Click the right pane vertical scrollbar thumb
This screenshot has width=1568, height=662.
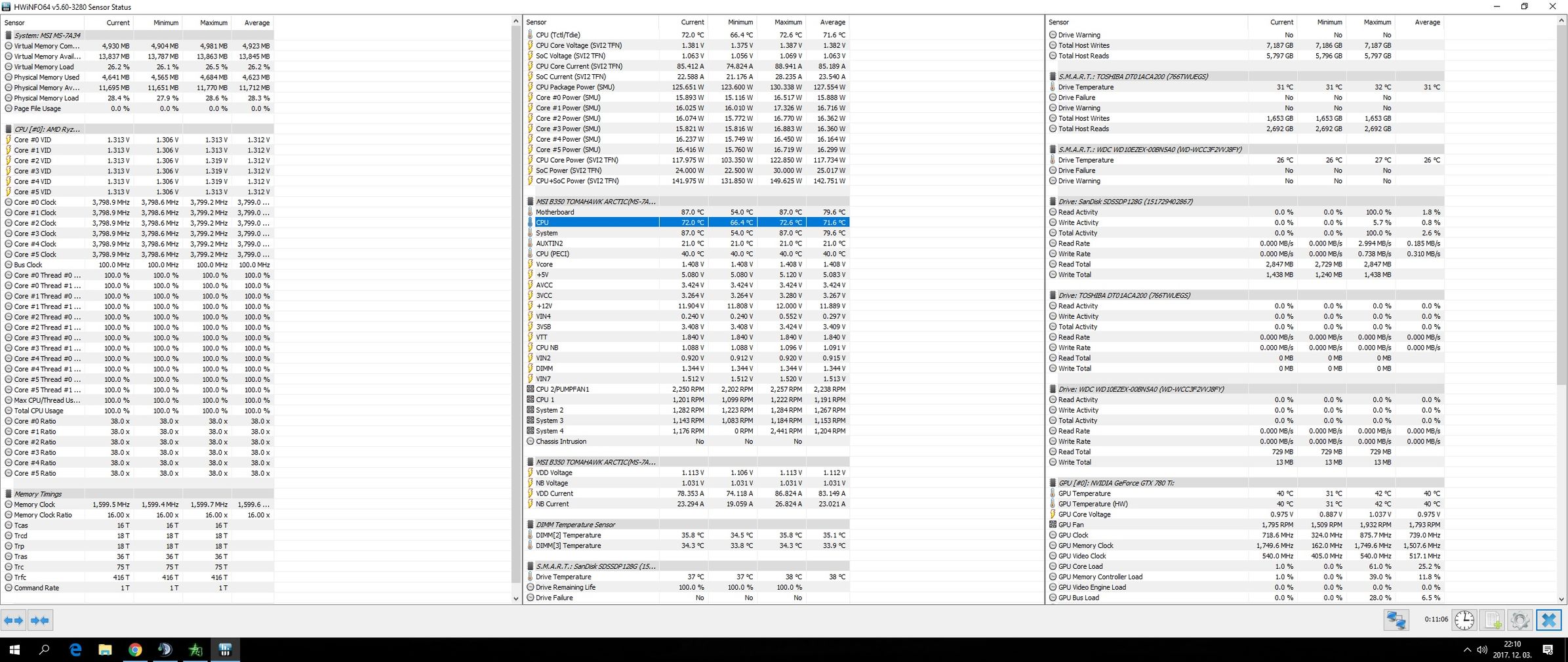coord(1561,205)
